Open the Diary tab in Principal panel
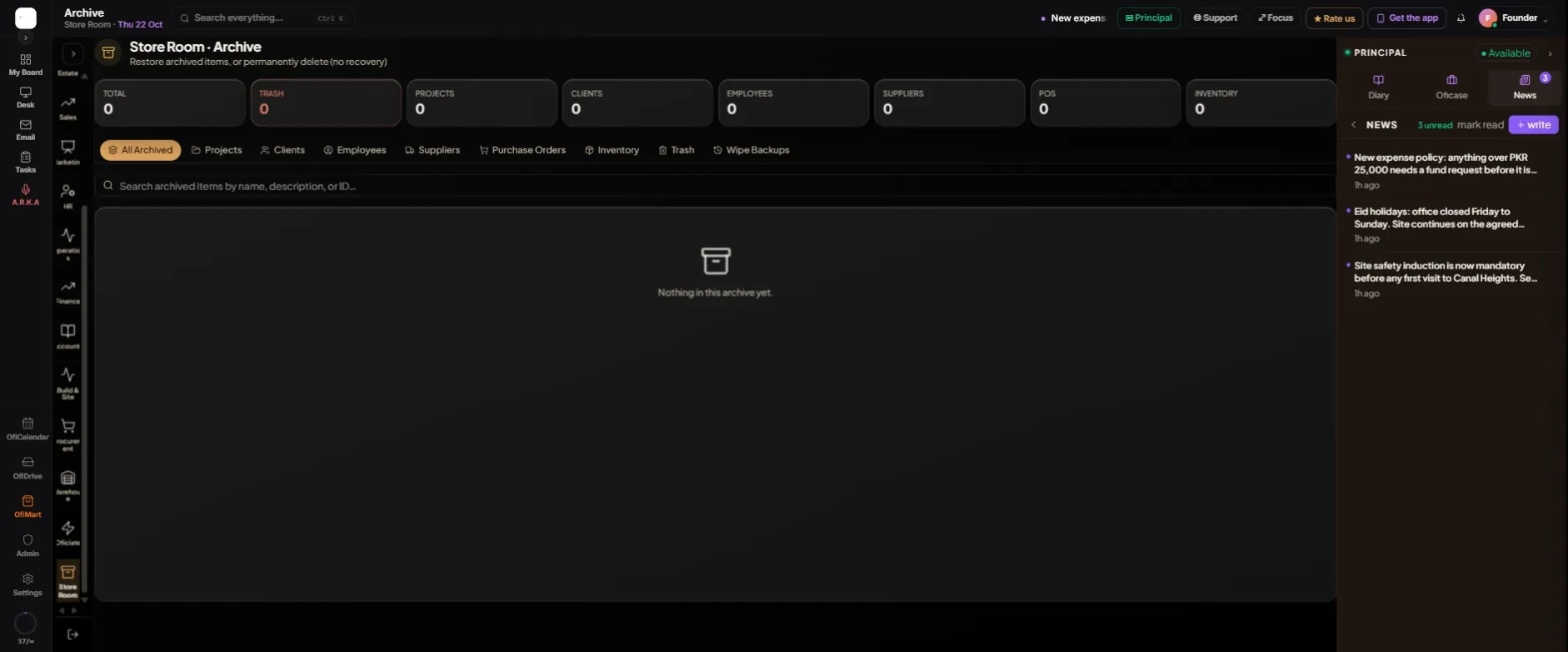This screenshot has height=652, width=1568. pos(1378,87)
